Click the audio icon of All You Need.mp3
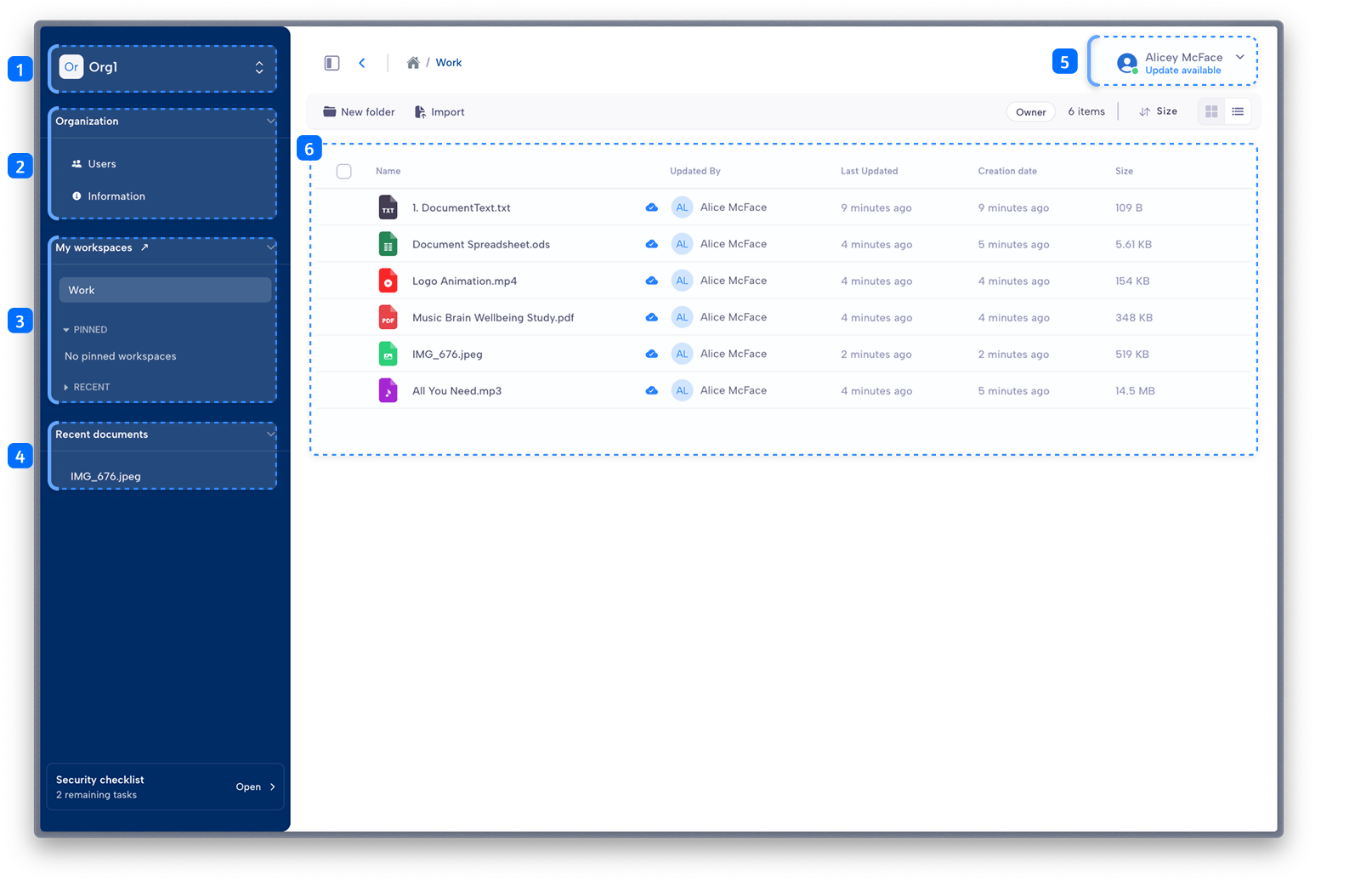This screenshot has height=880, width=1372. (388, 390)
